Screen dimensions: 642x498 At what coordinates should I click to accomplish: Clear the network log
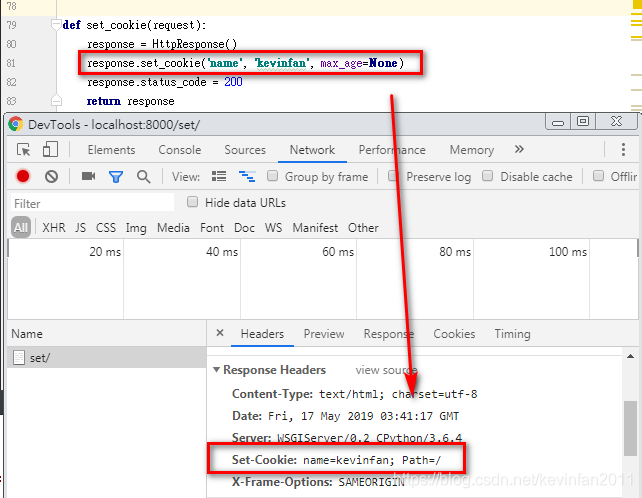[x=51, y=176]
